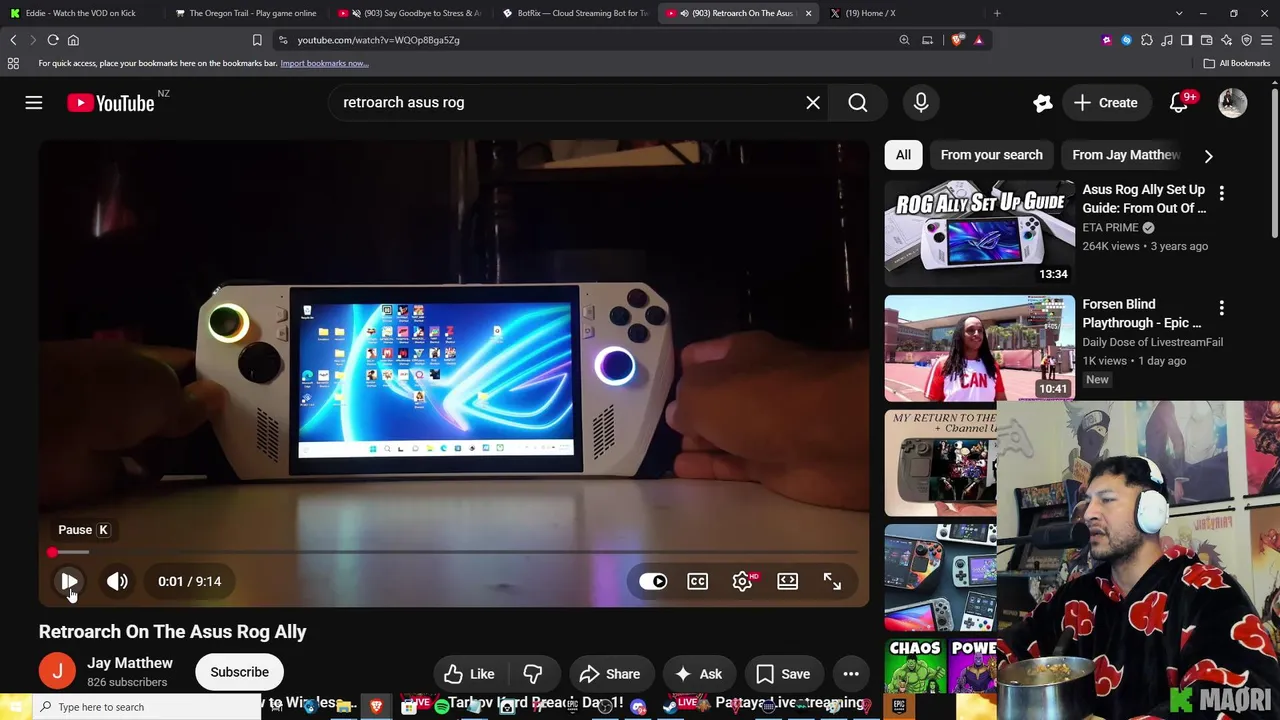Open more actions below the video
1280x720 pixels.
tap(851, 674)
